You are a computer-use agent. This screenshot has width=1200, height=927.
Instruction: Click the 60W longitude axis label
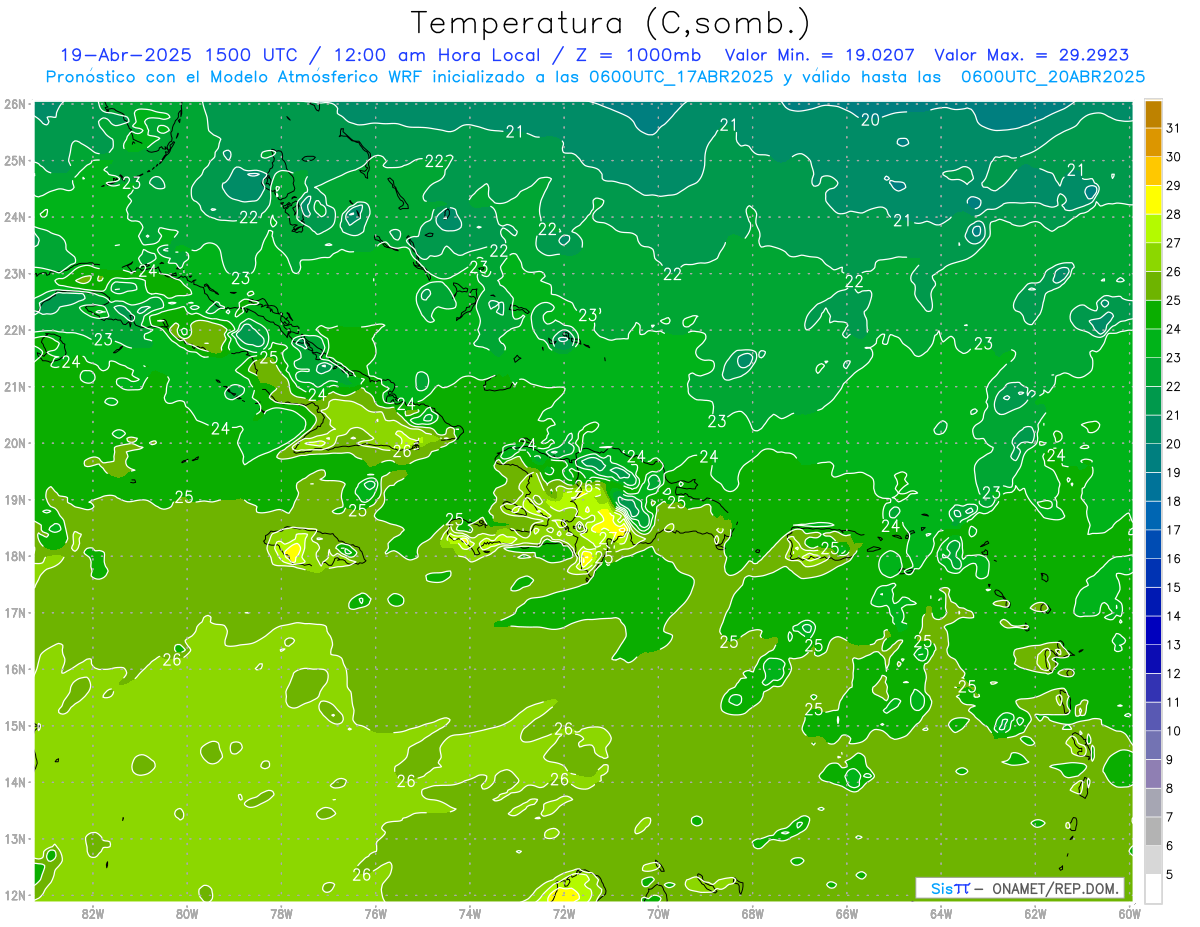[x=1130, y=913]
